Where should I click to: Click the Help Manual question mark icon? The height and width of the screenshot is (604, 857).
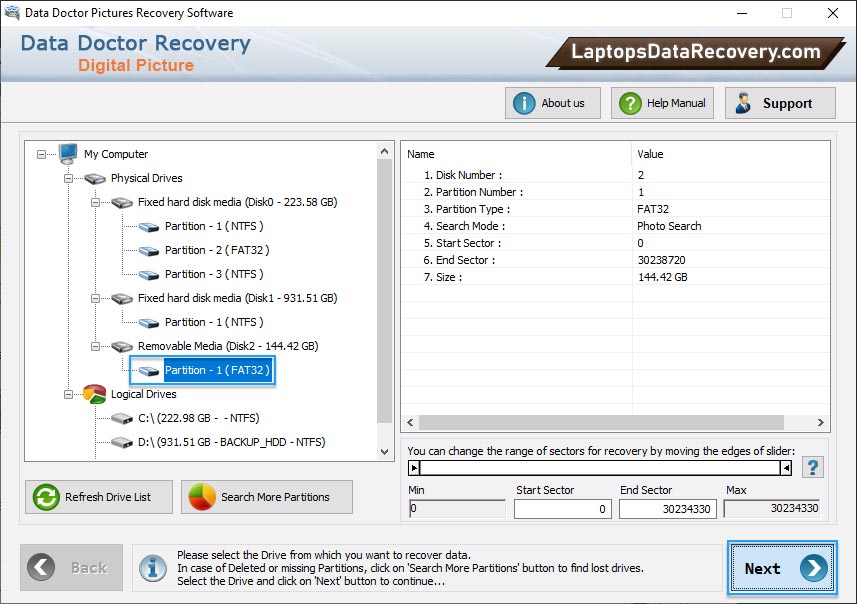pos(630,103)
